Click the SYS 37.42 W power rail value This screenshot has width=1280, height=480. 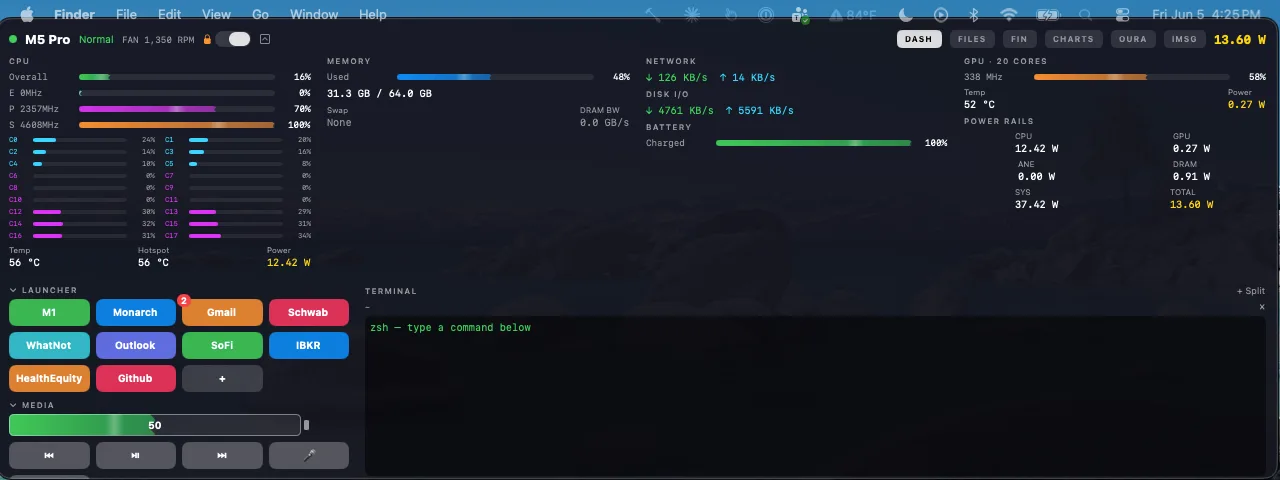(1037, 204)
